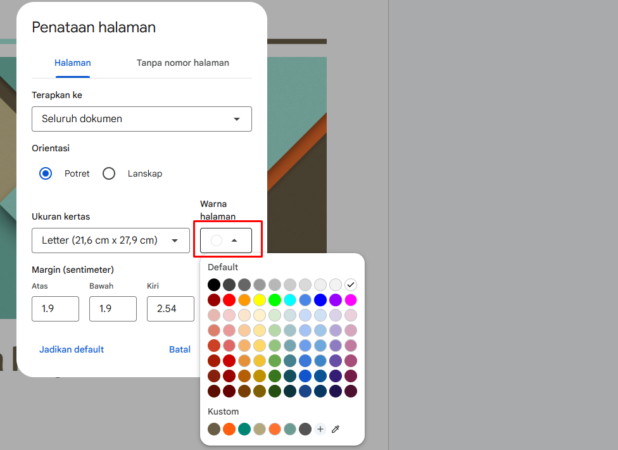Image resolution: width=618 pixels, height=450 pixels.
Task: Select the bright yellow color swatch
Action: click(x=259, y=300)
